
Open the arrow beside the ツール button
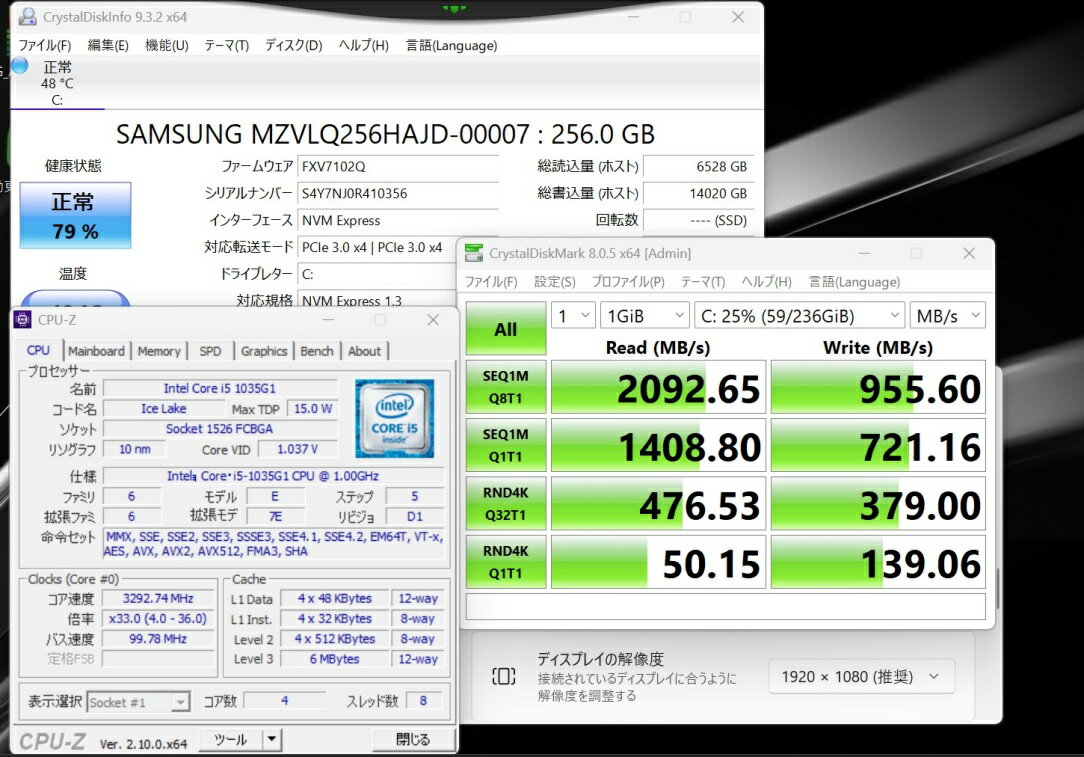(x=272, y=739)
